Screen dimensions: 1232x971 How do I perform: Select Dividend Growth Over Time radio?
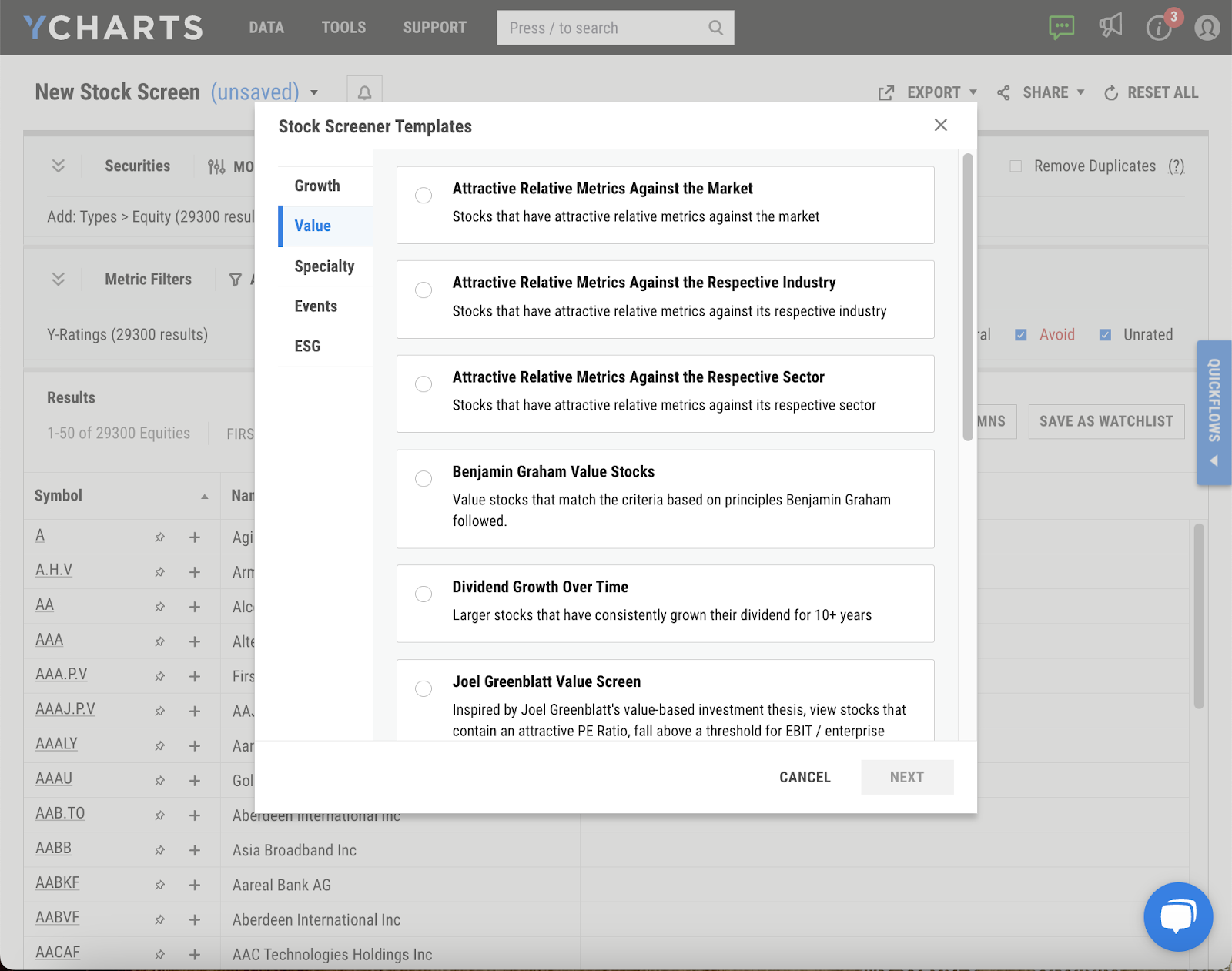click(x=423, y=594)
